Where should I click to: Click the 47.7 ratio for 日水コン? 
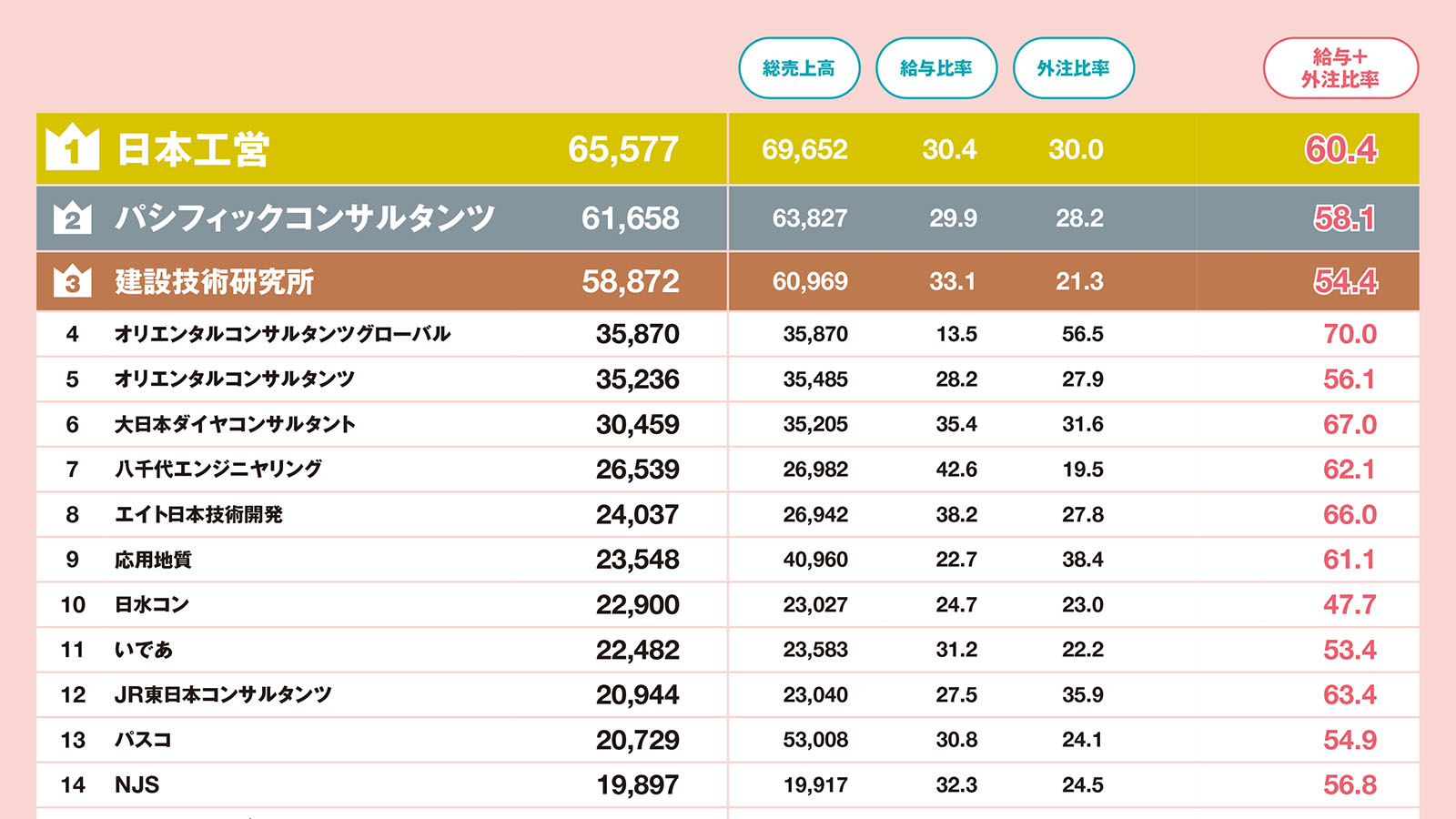(x=1350, y=605)
